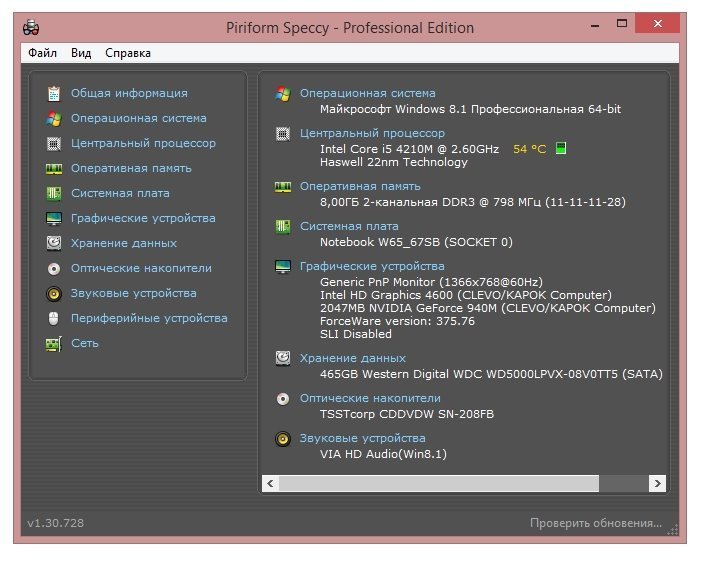Open the Файл menu
This screenshot has width=704, height=563.
(x=42, y=53)
